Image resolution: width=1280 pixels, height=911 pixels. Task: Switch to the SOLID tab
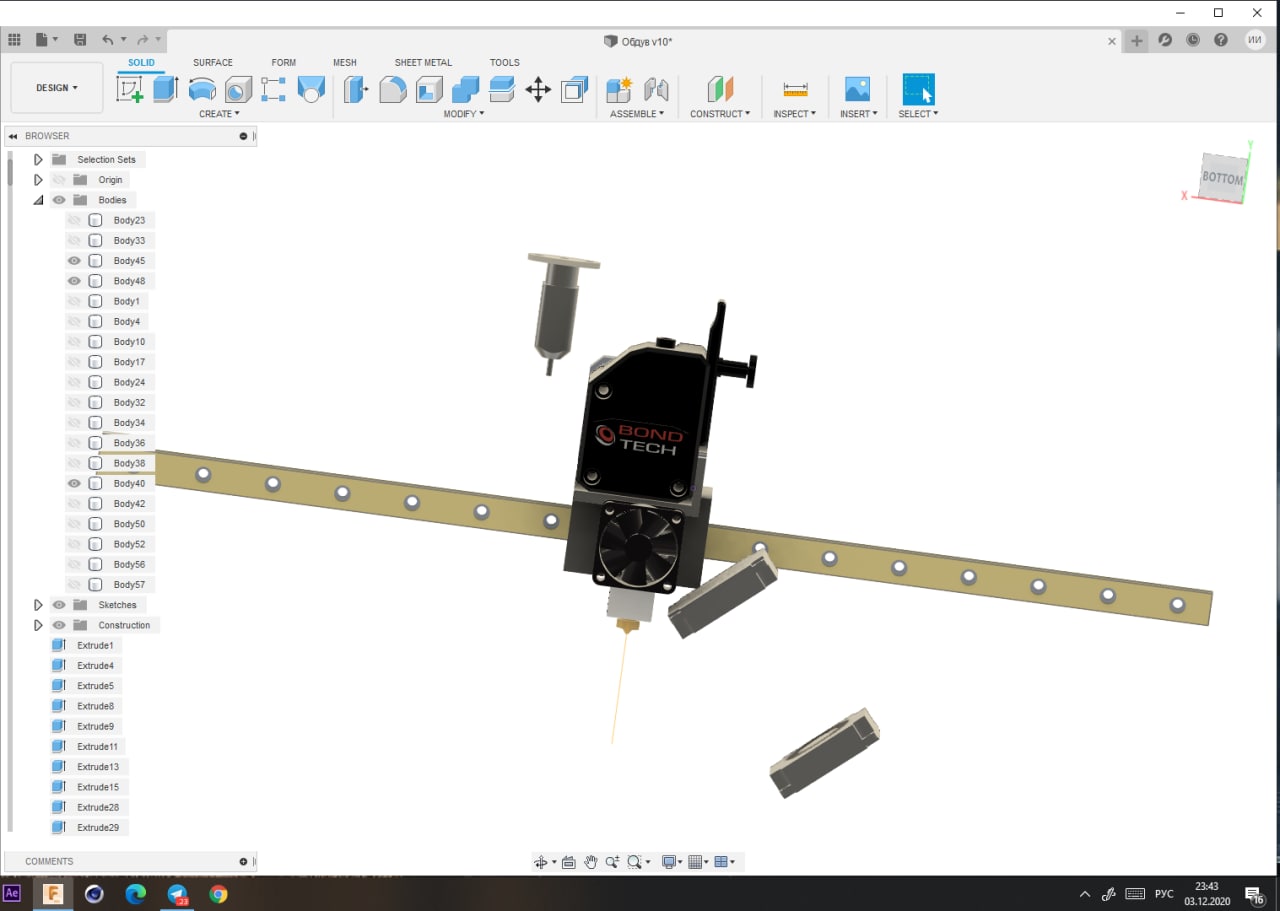coord(141,62)
